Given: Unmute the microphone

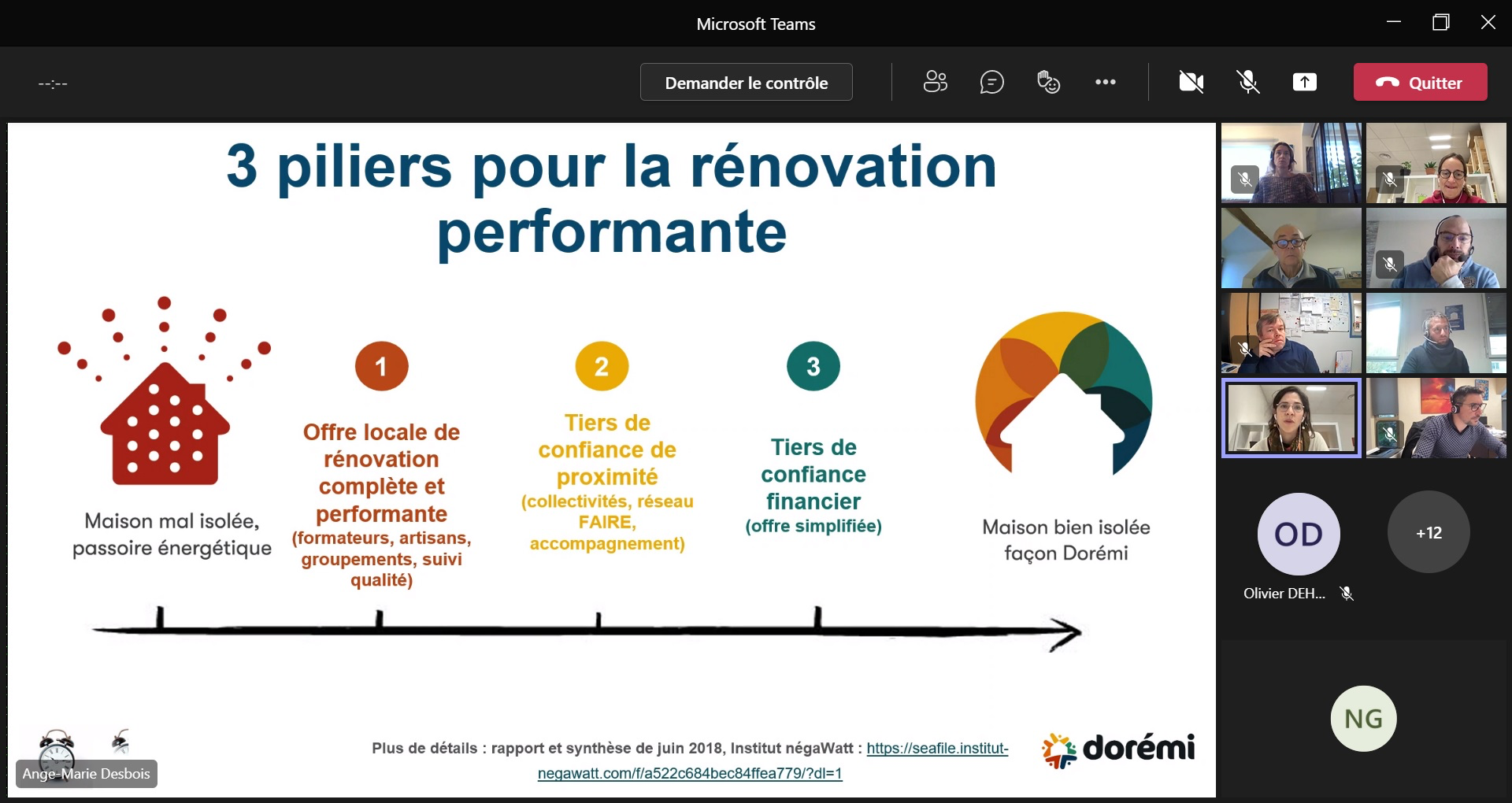Looking at the screenshot, I should point(1248,82).
